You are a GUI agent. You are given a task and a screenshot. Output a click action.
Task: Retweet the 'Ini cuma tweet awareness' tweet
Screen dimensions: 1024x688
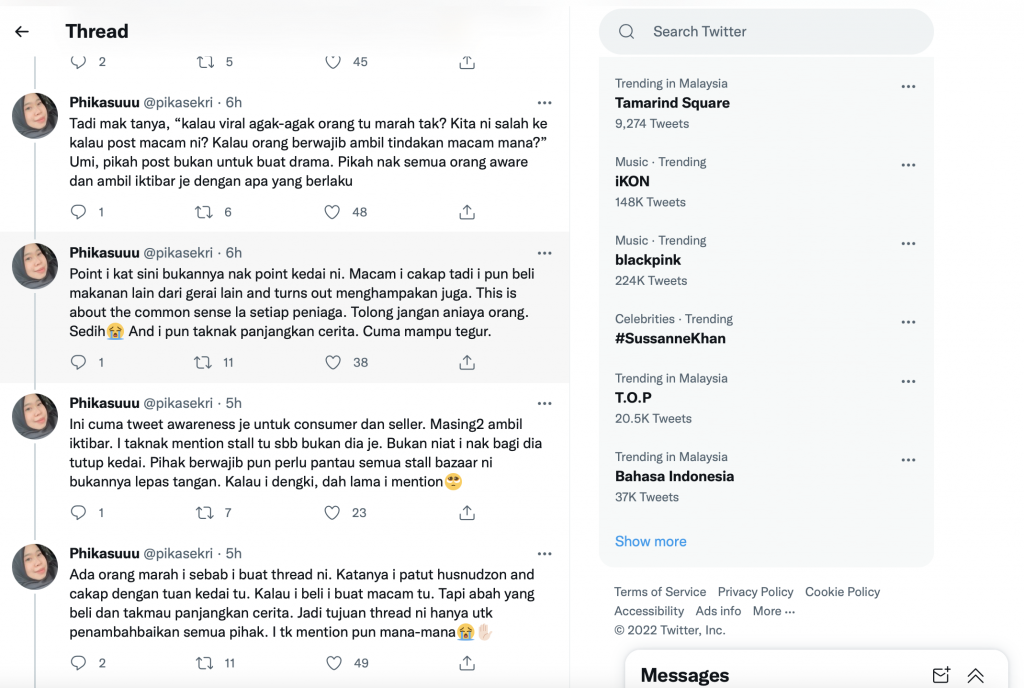coord(203,513)
